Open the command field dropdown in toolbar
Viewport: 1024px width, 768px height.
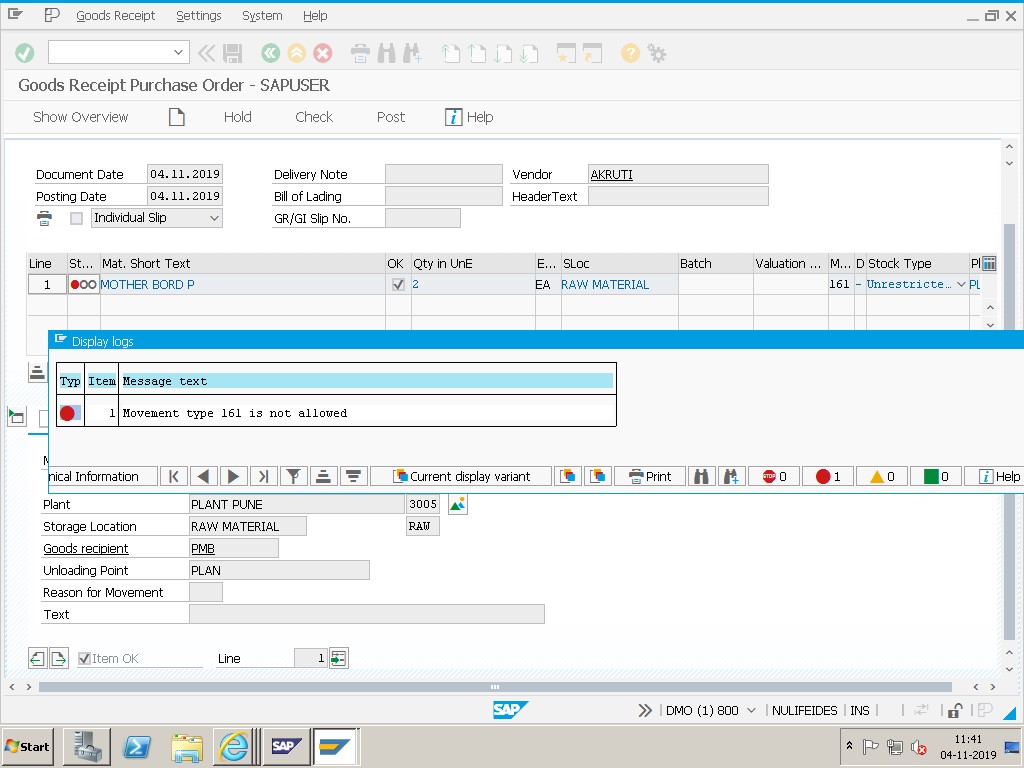click(x=178, y=52)
